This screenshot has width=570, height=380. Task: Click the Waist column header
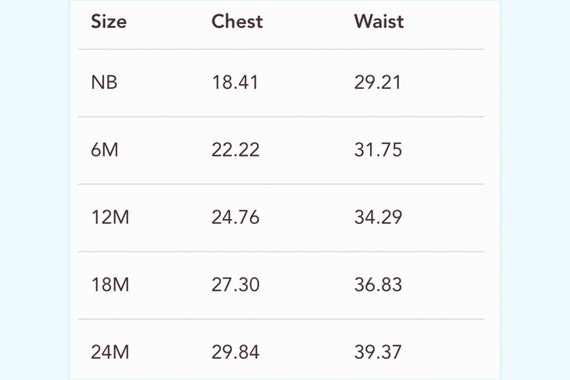379,21
